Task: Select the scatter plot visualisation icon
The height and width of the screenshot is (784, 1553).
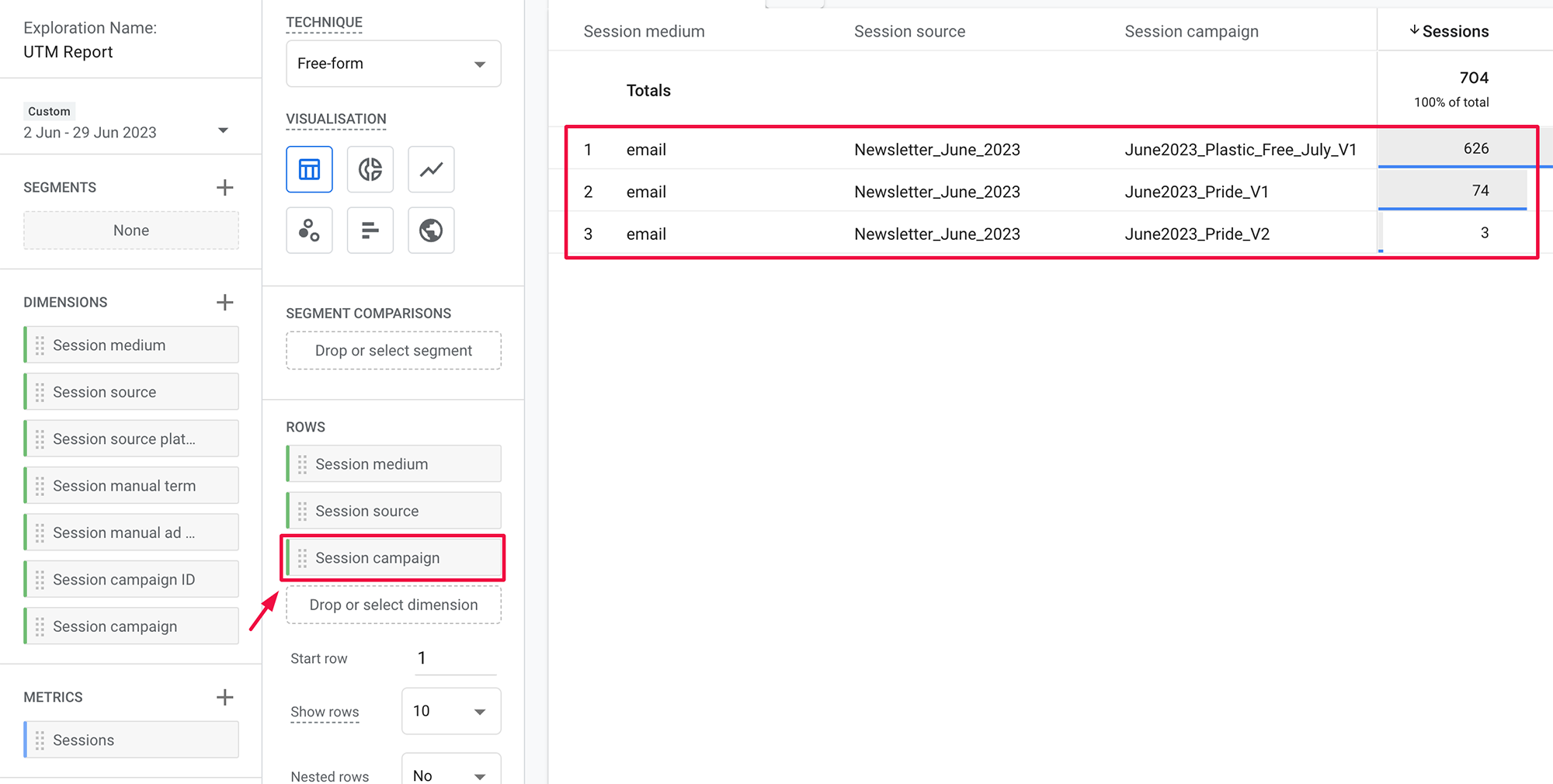Action: 309,231
